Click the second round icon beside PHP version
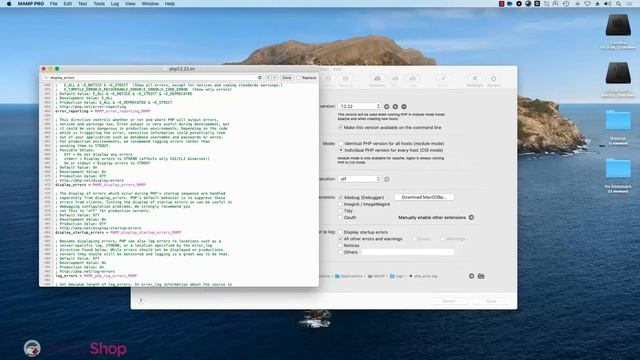Image resolution: width=640 pixels, height=360 pixels. pyautogui.click(x=395, y=107)
